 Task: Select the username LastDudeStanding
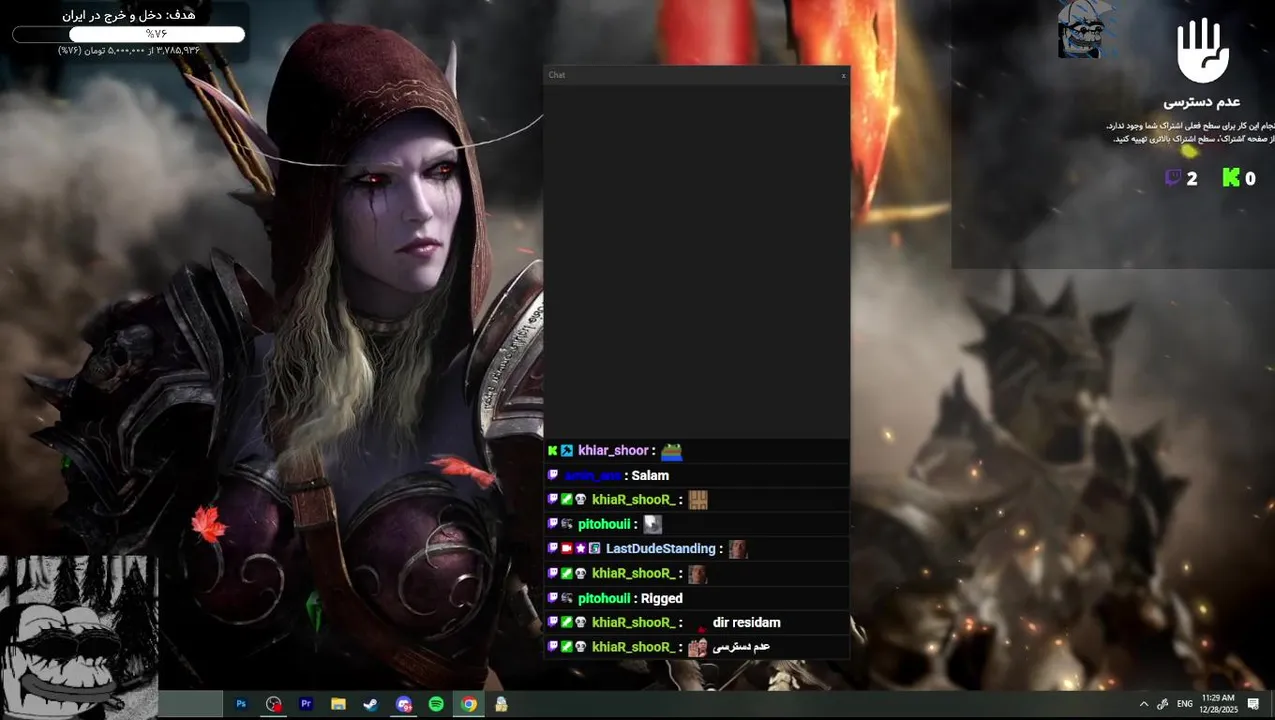click(660, 549)
